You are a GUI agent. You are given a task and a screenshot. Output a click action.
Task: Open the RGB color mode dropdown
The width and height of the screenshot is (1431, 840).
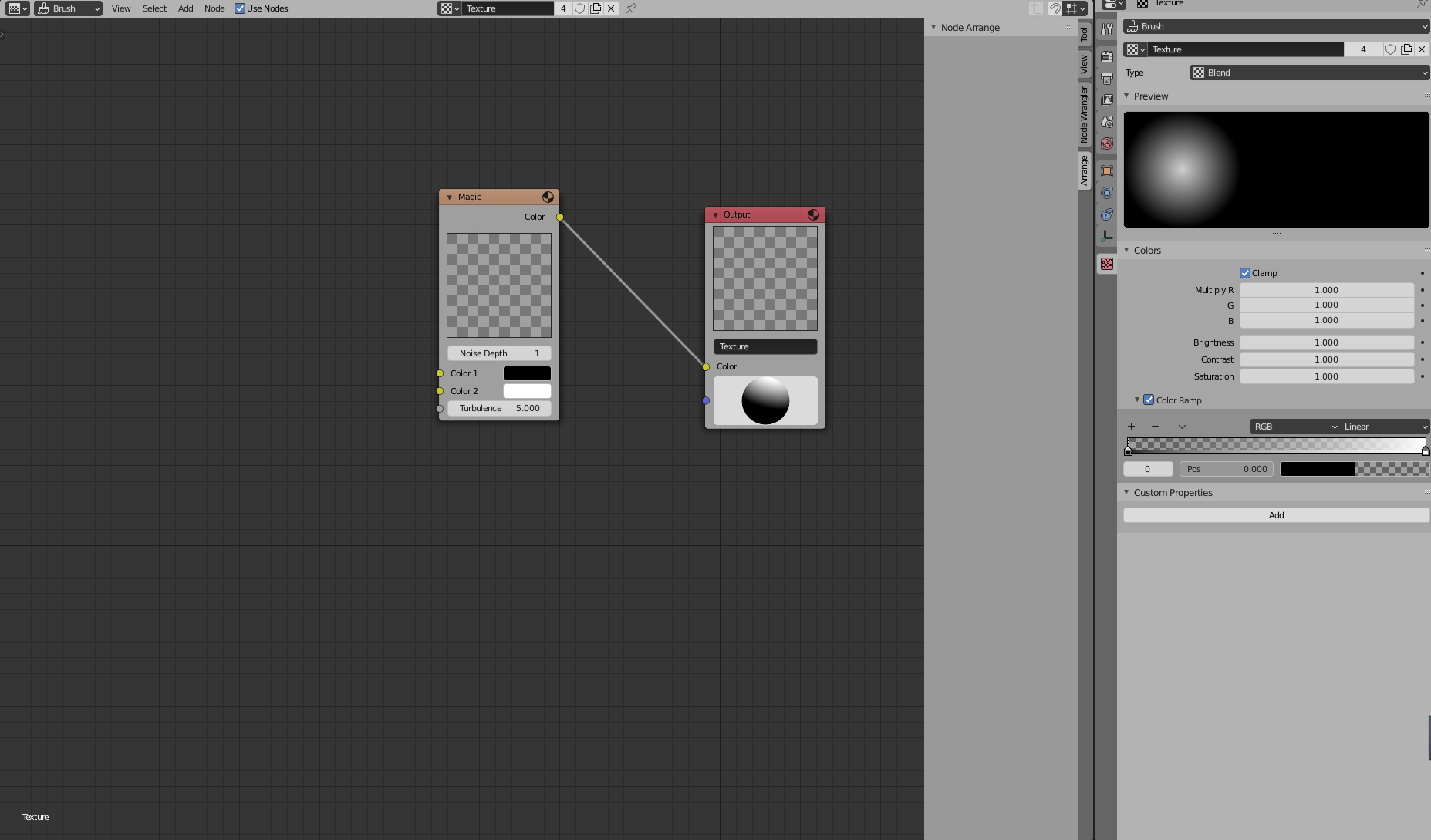pos(1294,427)
